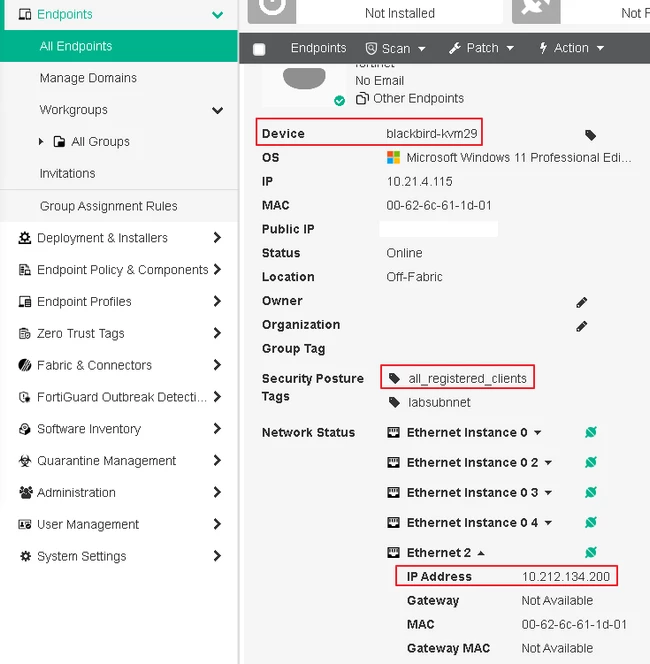Screen dimensions: 650x664
Task: Click the IP Address value 10.212.134.200
Action: (x=566, y=577)
